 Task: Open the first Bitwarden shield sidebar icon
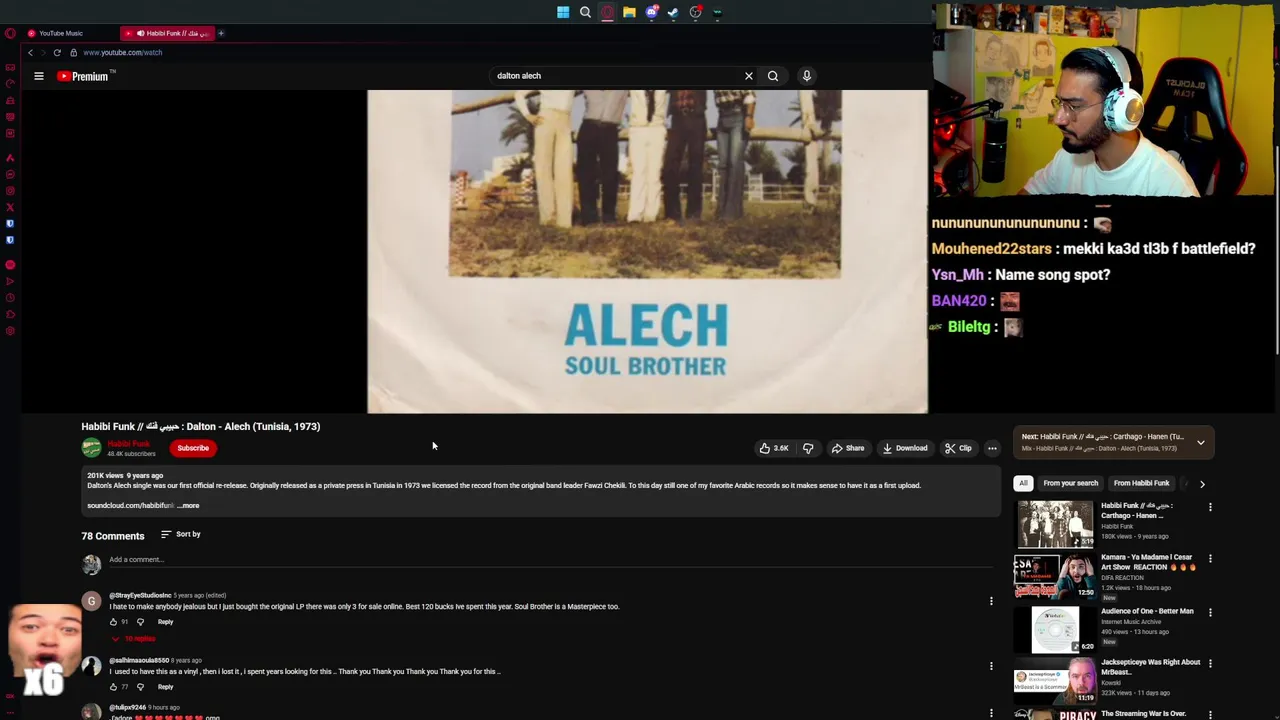click(10, 224)
